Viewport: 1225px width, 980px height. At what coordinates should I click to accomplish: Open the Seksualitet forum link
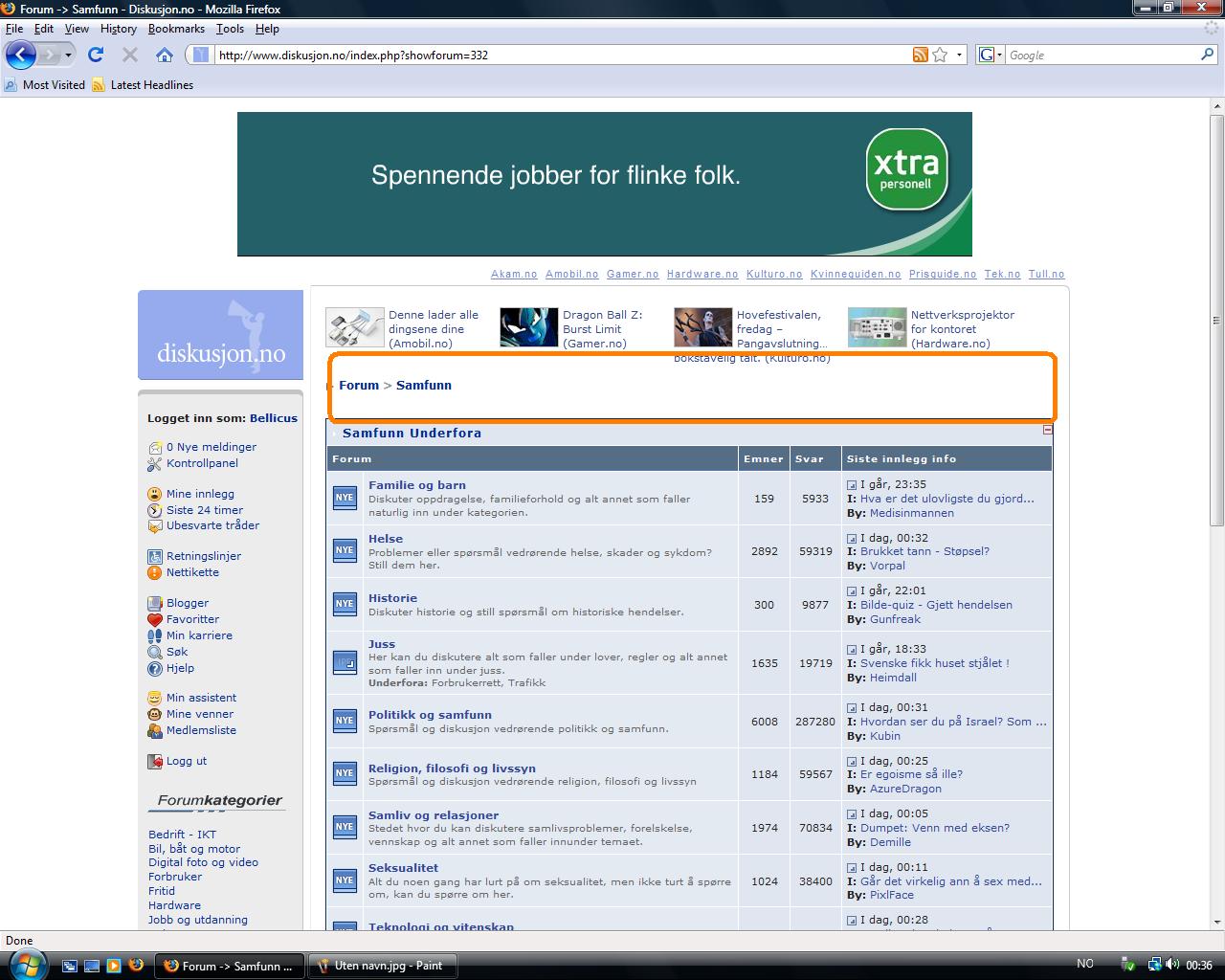[x=403, y=868]
